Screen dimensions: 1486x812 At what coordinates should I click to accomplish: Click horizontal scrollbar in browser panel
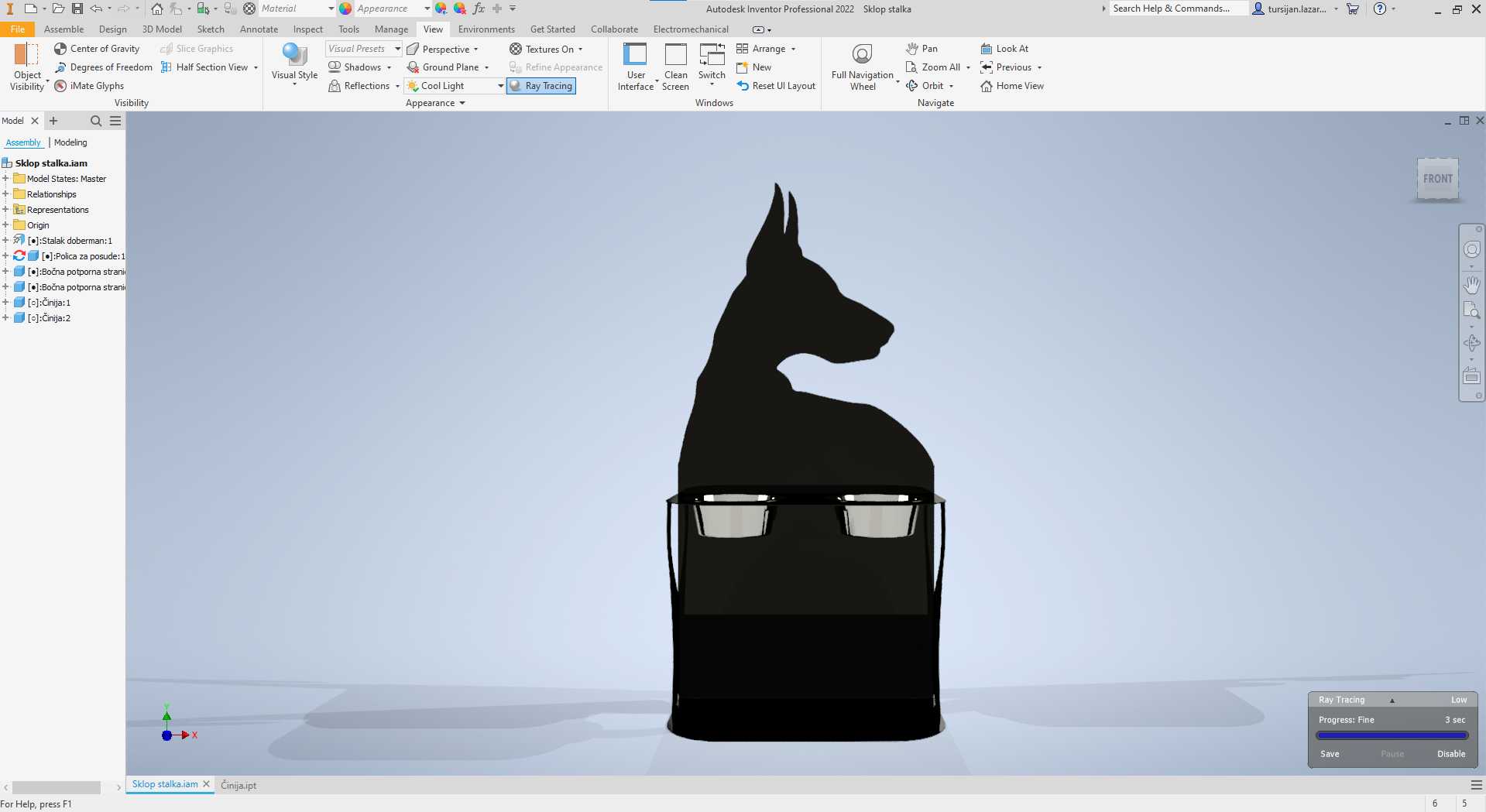(56, 787)
